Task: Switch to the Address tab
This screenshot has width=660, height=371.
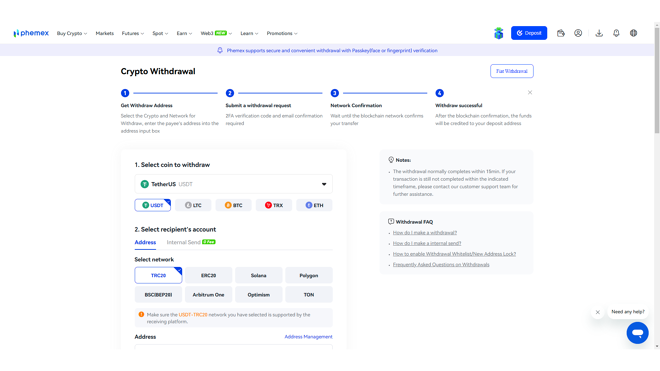Action: [x=145, y=242]
